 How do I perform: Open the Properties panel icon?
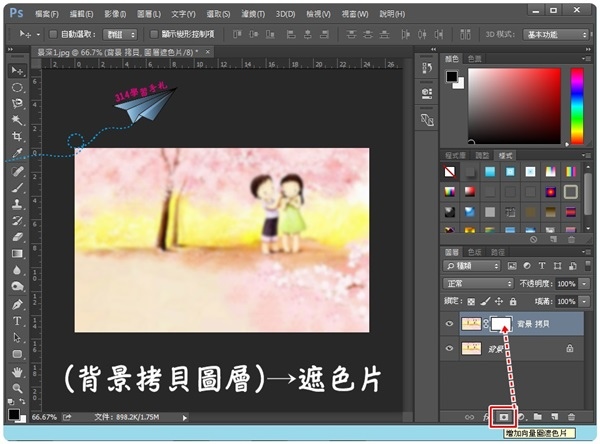pyautogui.click(x=427, y=93)
